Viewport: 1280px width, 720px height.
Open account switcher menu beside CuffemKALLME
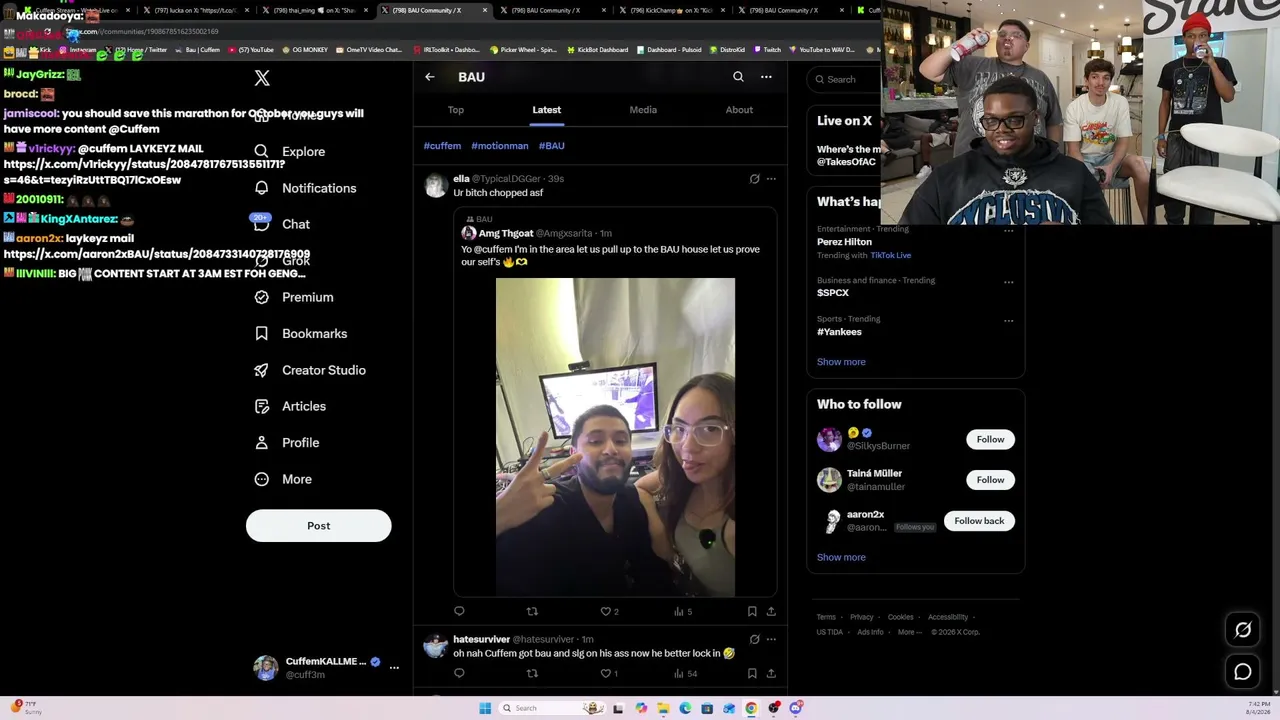point(394,668)
